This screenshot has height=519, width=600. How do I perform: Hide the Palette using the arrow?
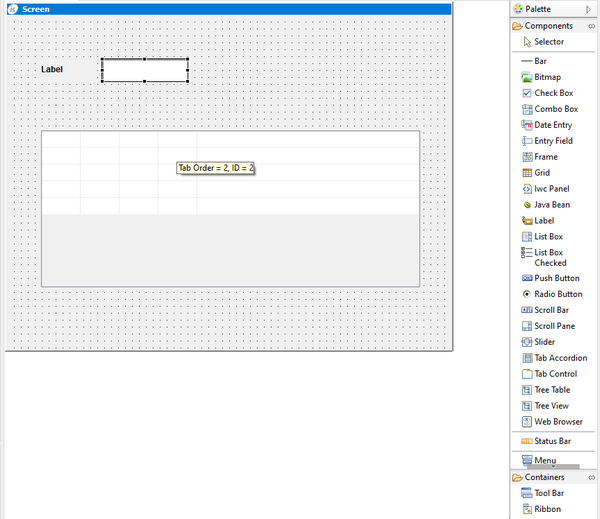[589, 9]
